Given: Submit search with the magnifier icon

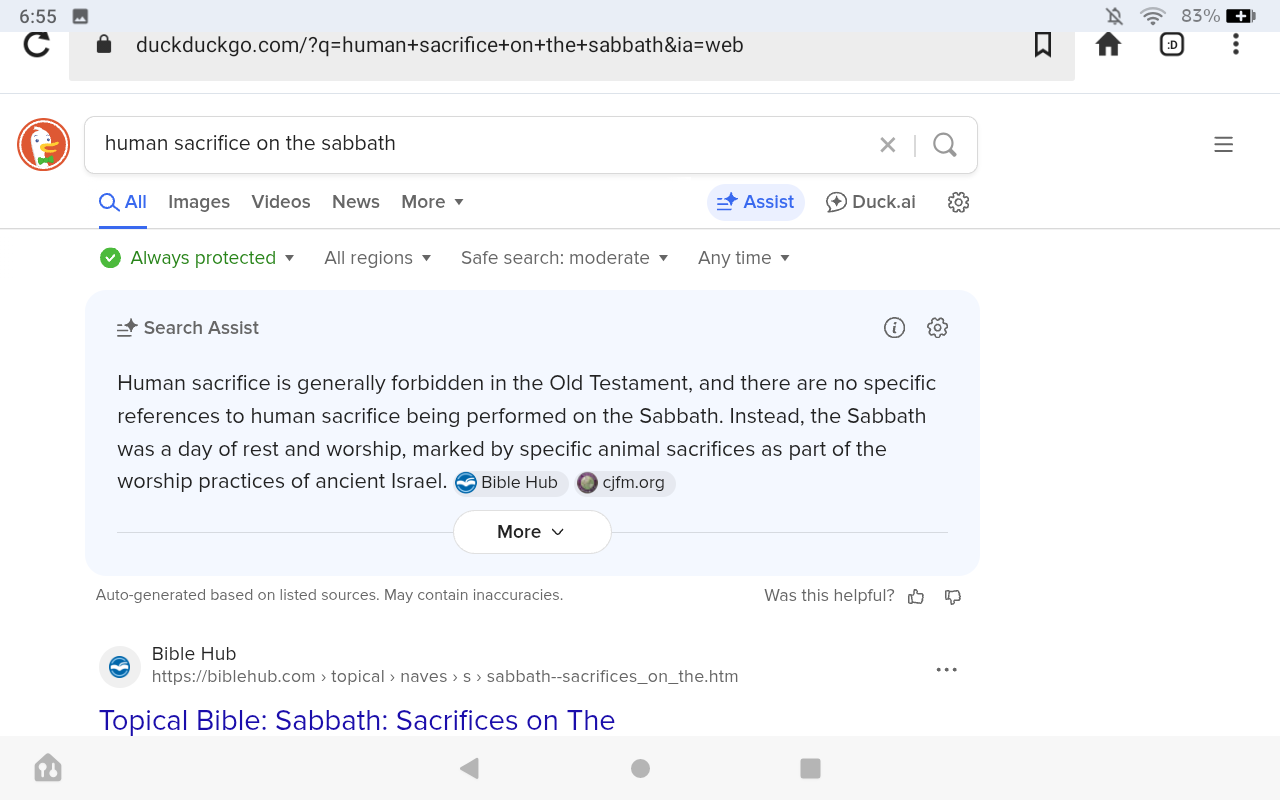Looking at the screenshot, I should pos(945,145).
